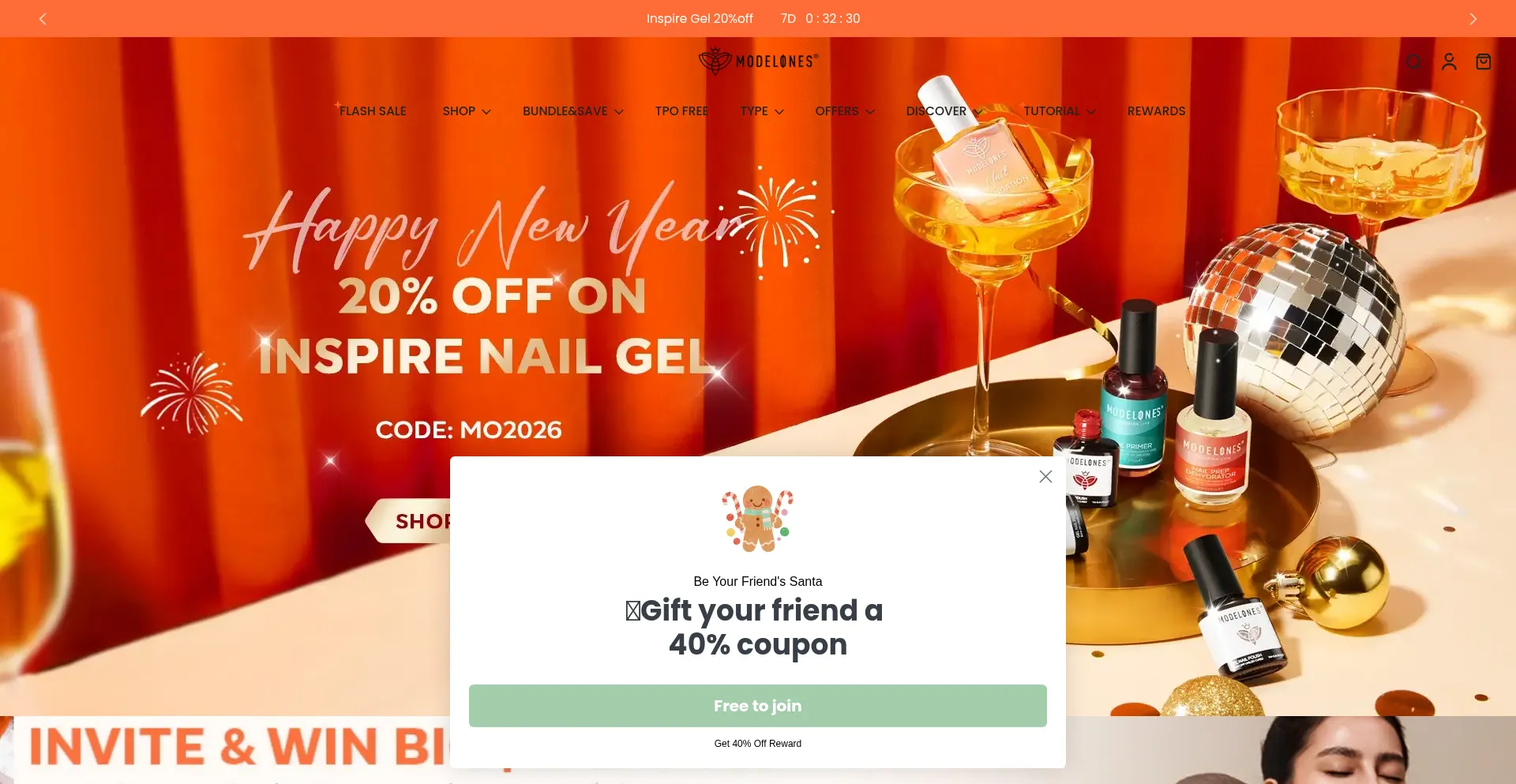Expand the BUNDLE&SAVE dropdown
The height and width of the screenshot is (784, 1516).
pyautogui.click(x=573, y=111)
